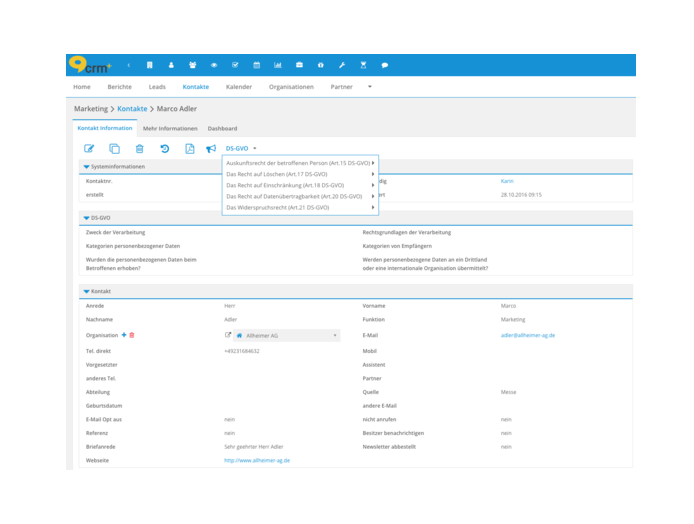Image resolution: width=694 pixels, height=524 pixels.
Task: Click the Vorname value Marco
Action: [508, 306]
